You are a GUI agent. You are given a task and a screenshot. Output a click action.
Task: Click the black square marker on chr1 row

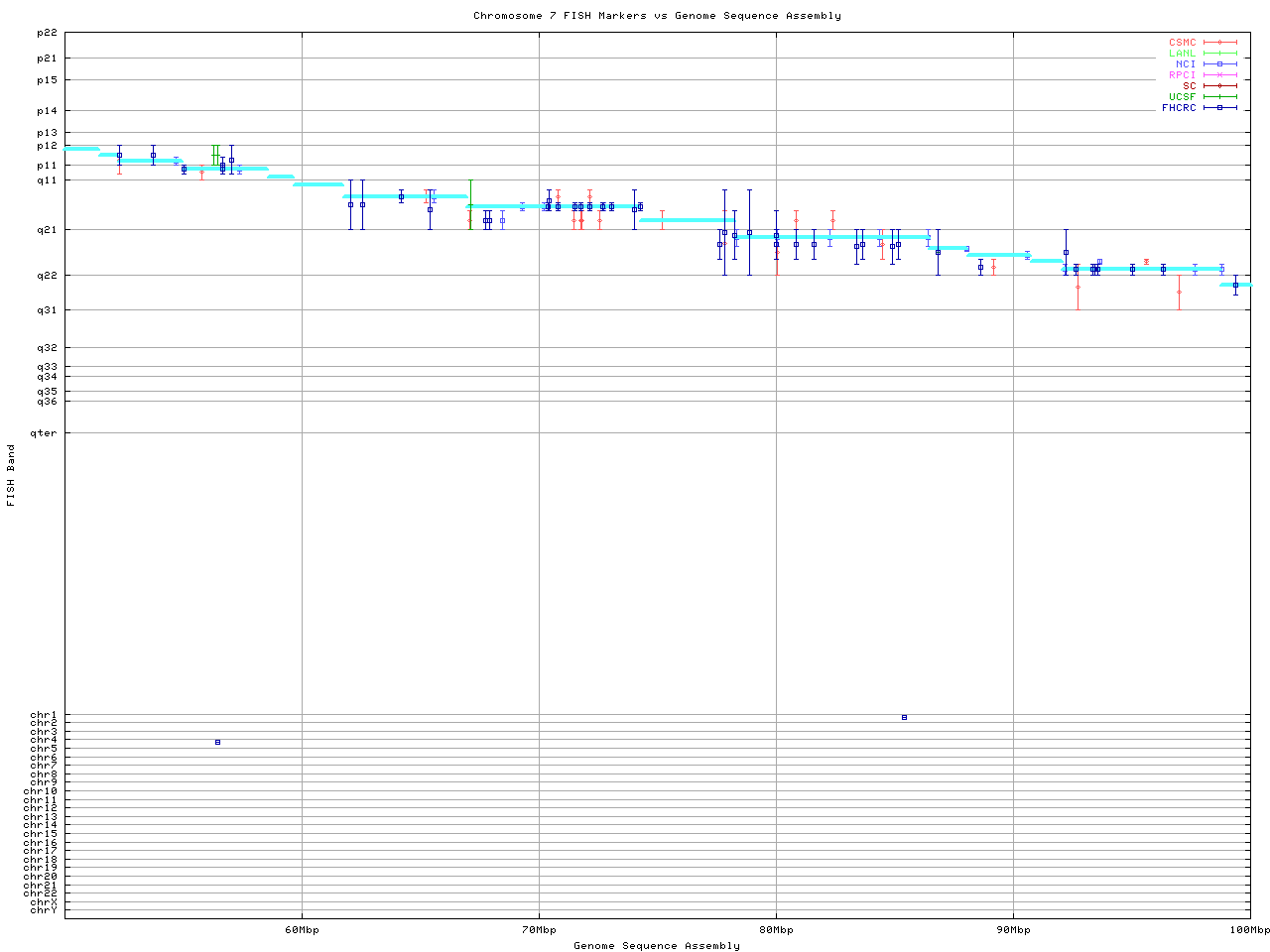[904, 717]
